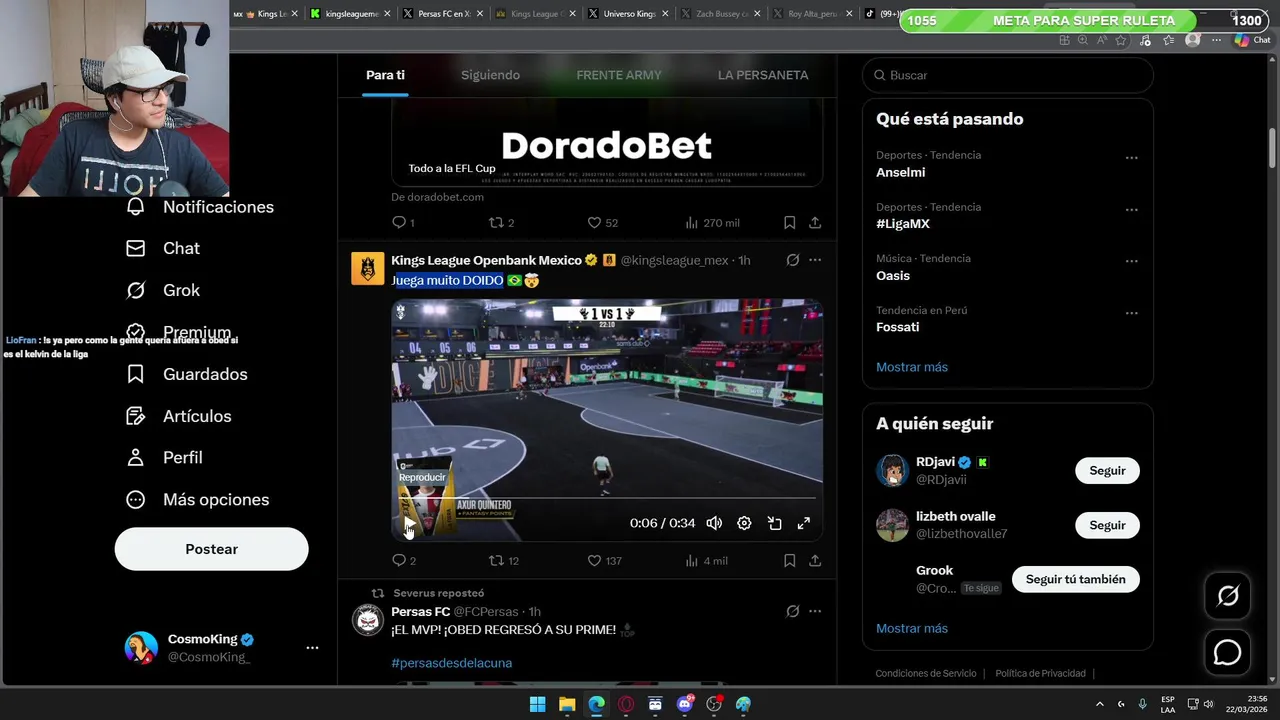Play the Kings League video

pos(409,523)
